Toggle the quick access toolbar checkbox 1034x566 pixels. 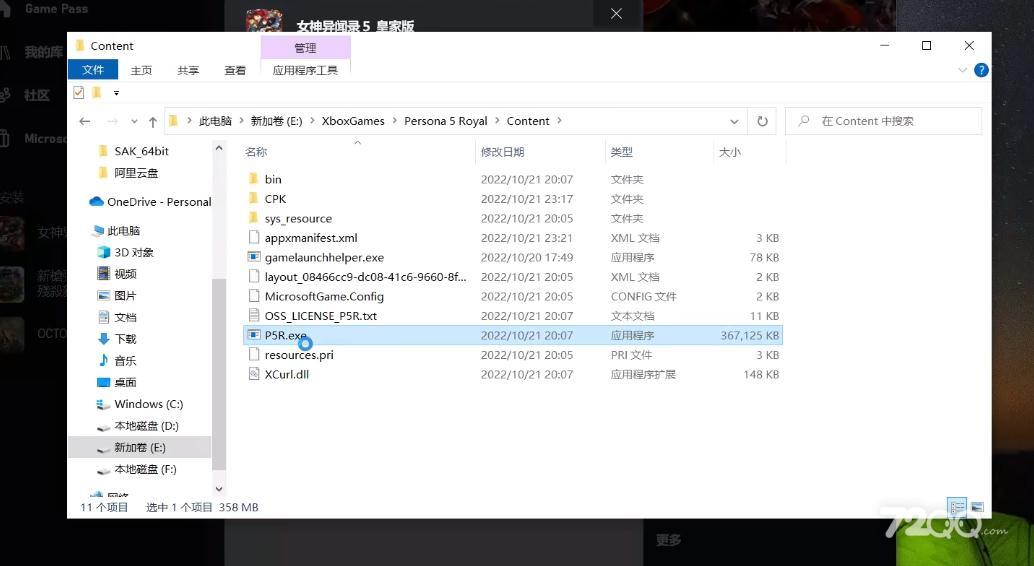coord(78,92)
